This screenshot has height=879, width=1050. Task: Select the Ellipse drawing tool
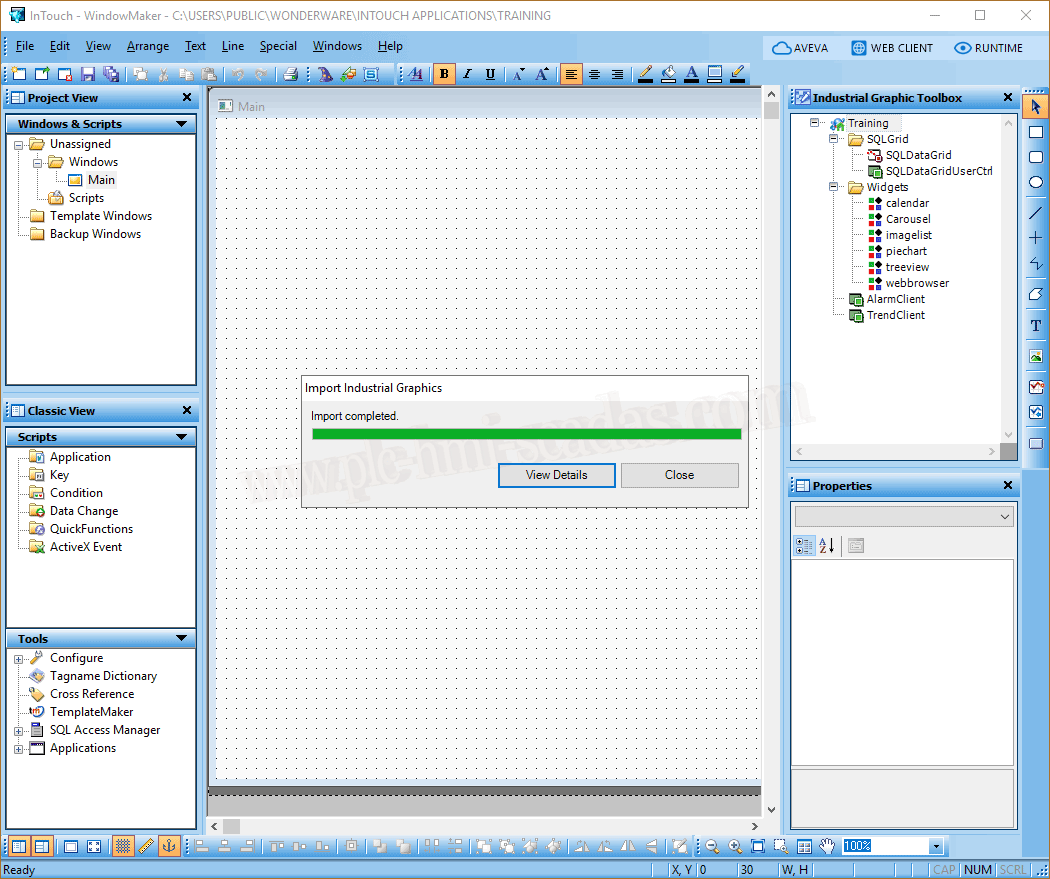click(x=1036, y=183)
